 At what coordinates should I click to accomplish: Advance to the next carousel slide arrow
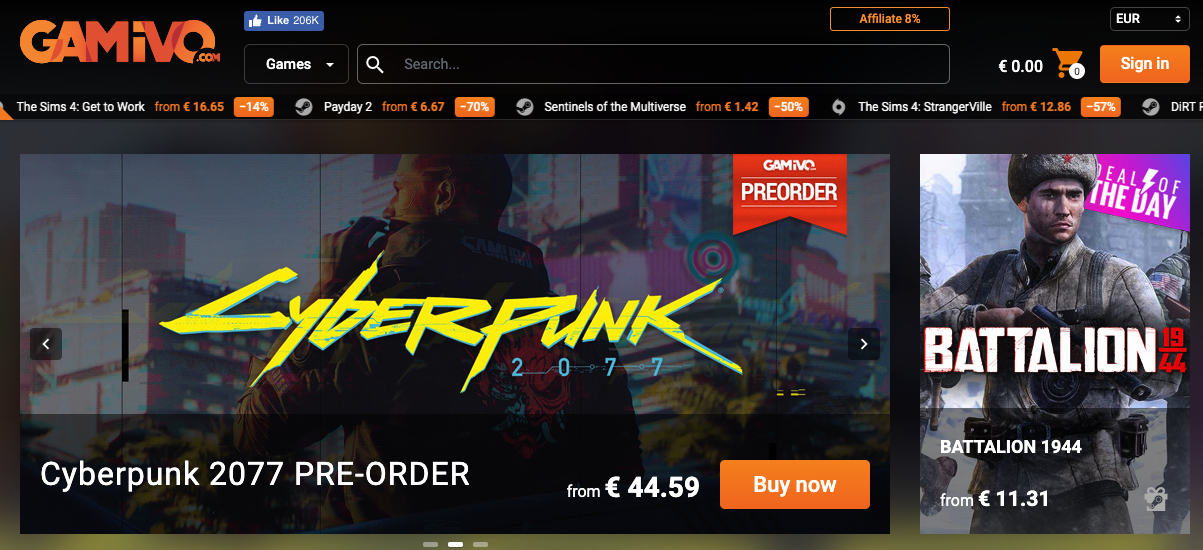pos(864,344)
